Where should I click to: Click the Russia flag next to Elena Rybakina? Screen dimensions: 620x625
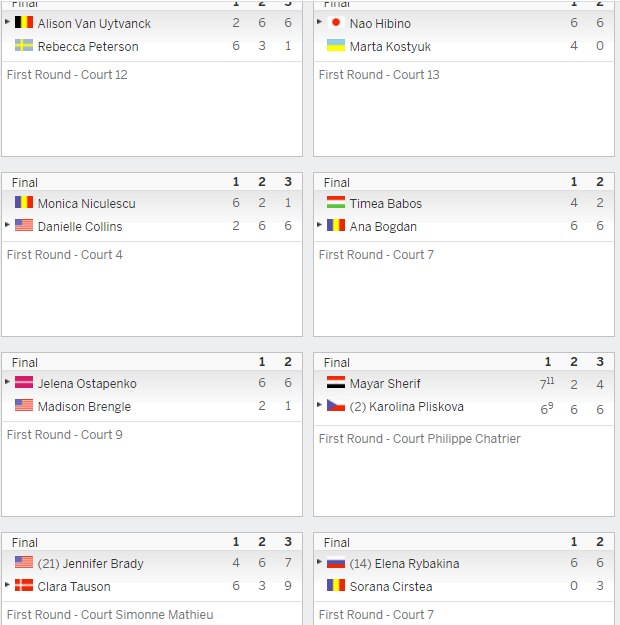pos(336,563)
